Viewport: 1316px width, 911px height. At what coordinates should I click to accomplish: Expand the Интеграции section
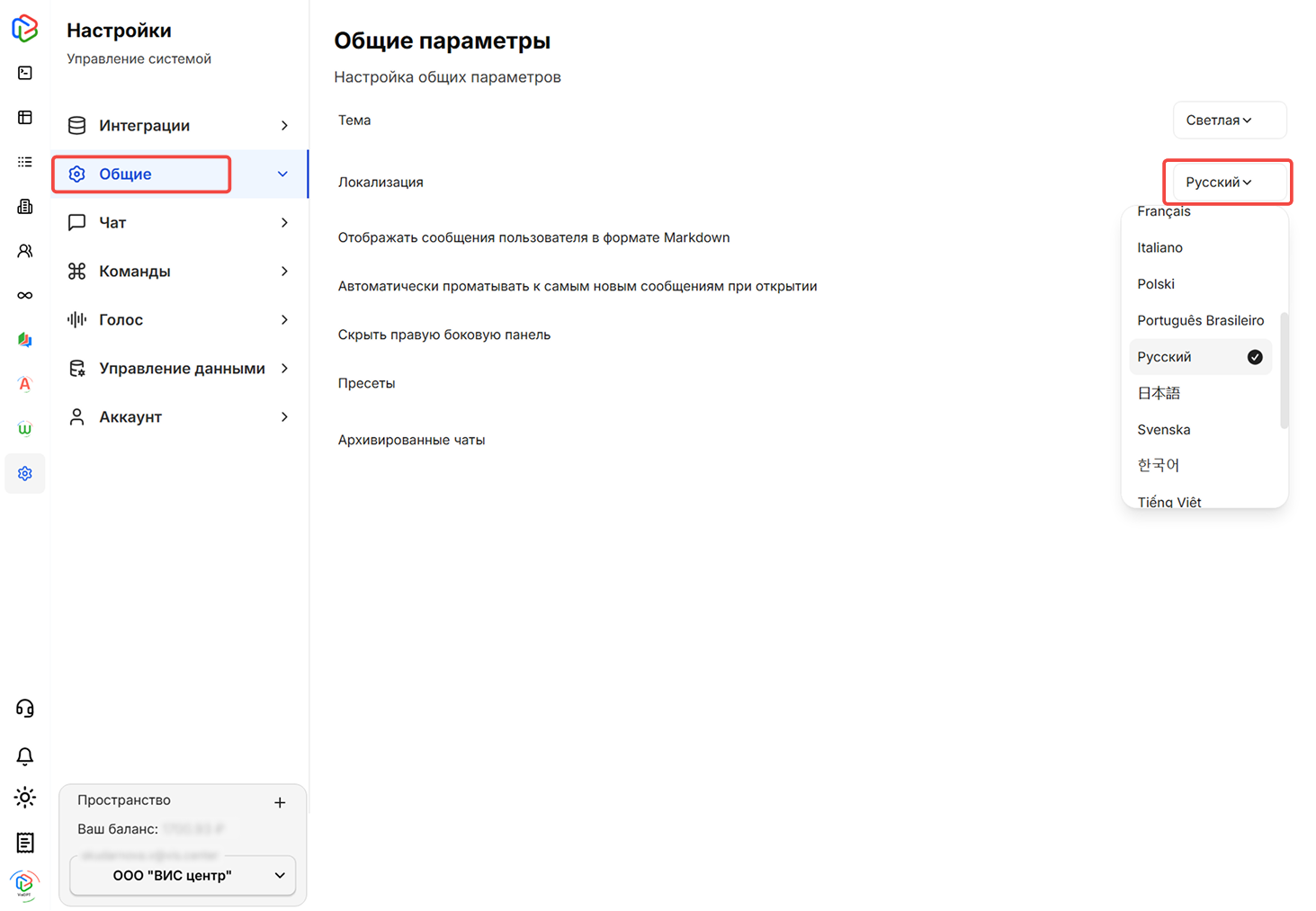click(178, 125)
